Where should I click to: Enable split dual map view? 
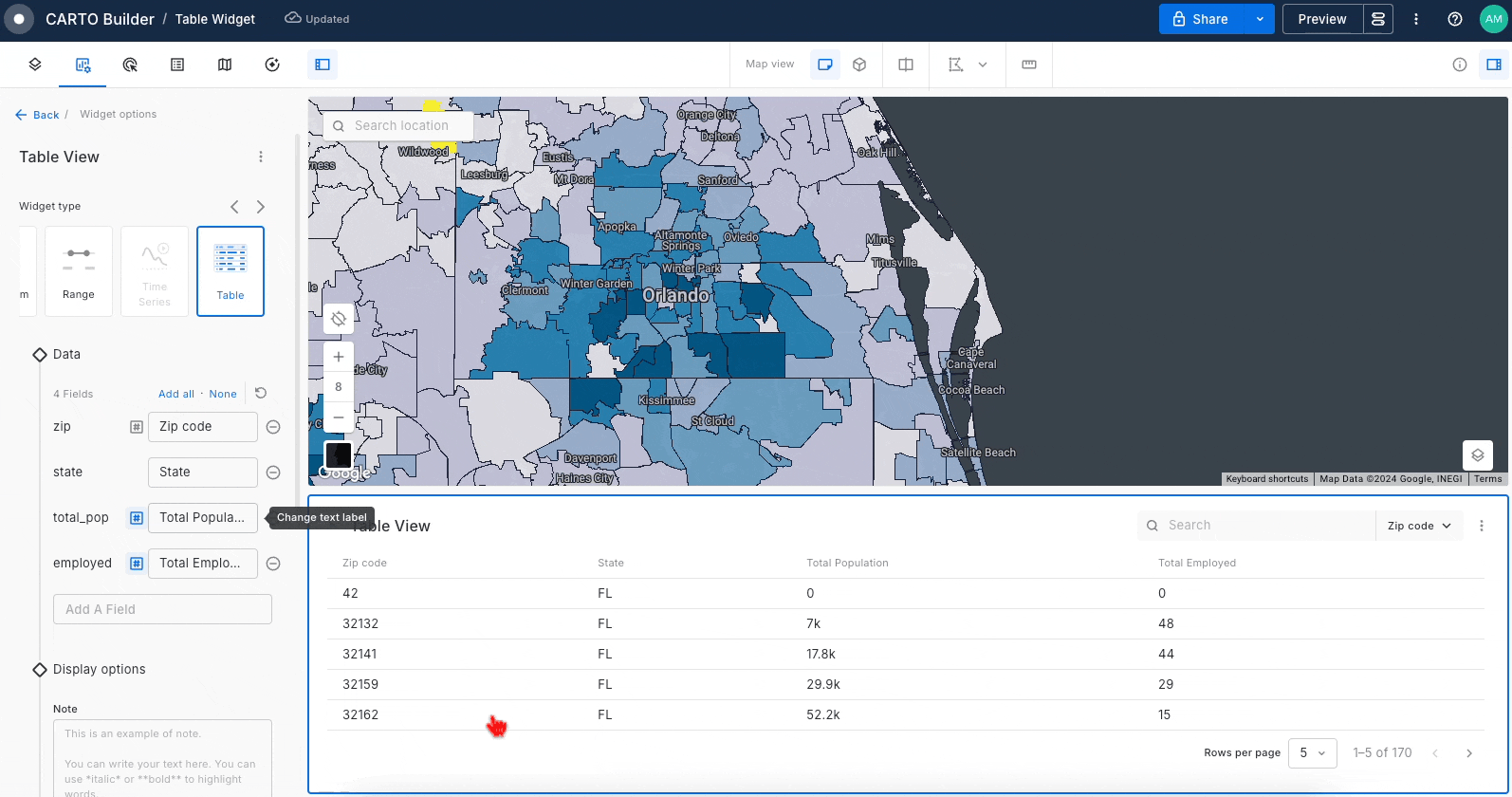click(x=906, y=65)
